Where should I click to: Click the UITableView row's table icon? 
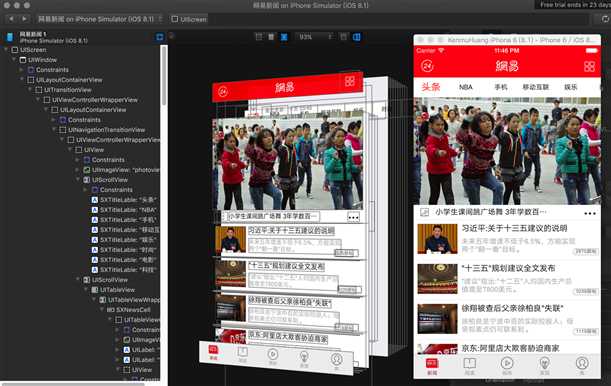coord(95,290)
